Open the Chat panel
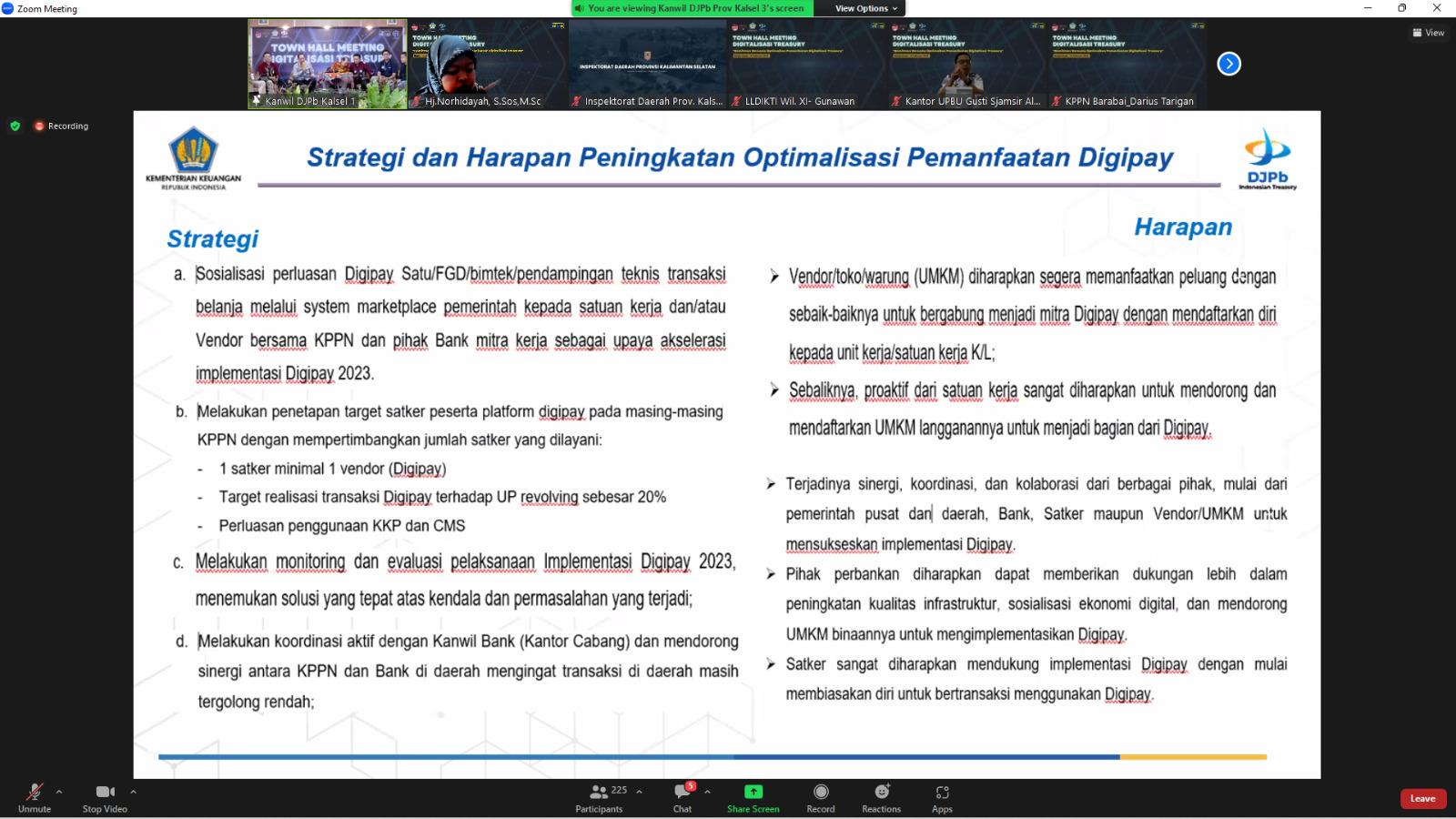Screen dimensions: 1456x819 click(x=682, y=794)
